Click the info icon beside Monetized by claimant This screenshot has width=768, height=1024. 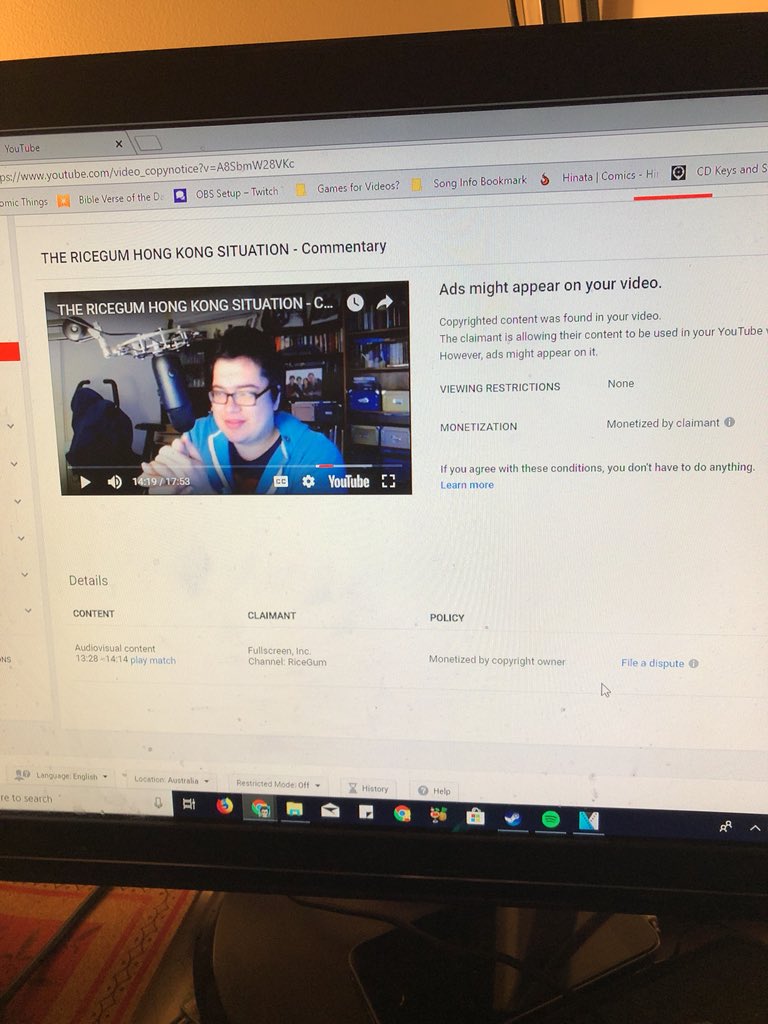tap(729, 422)
